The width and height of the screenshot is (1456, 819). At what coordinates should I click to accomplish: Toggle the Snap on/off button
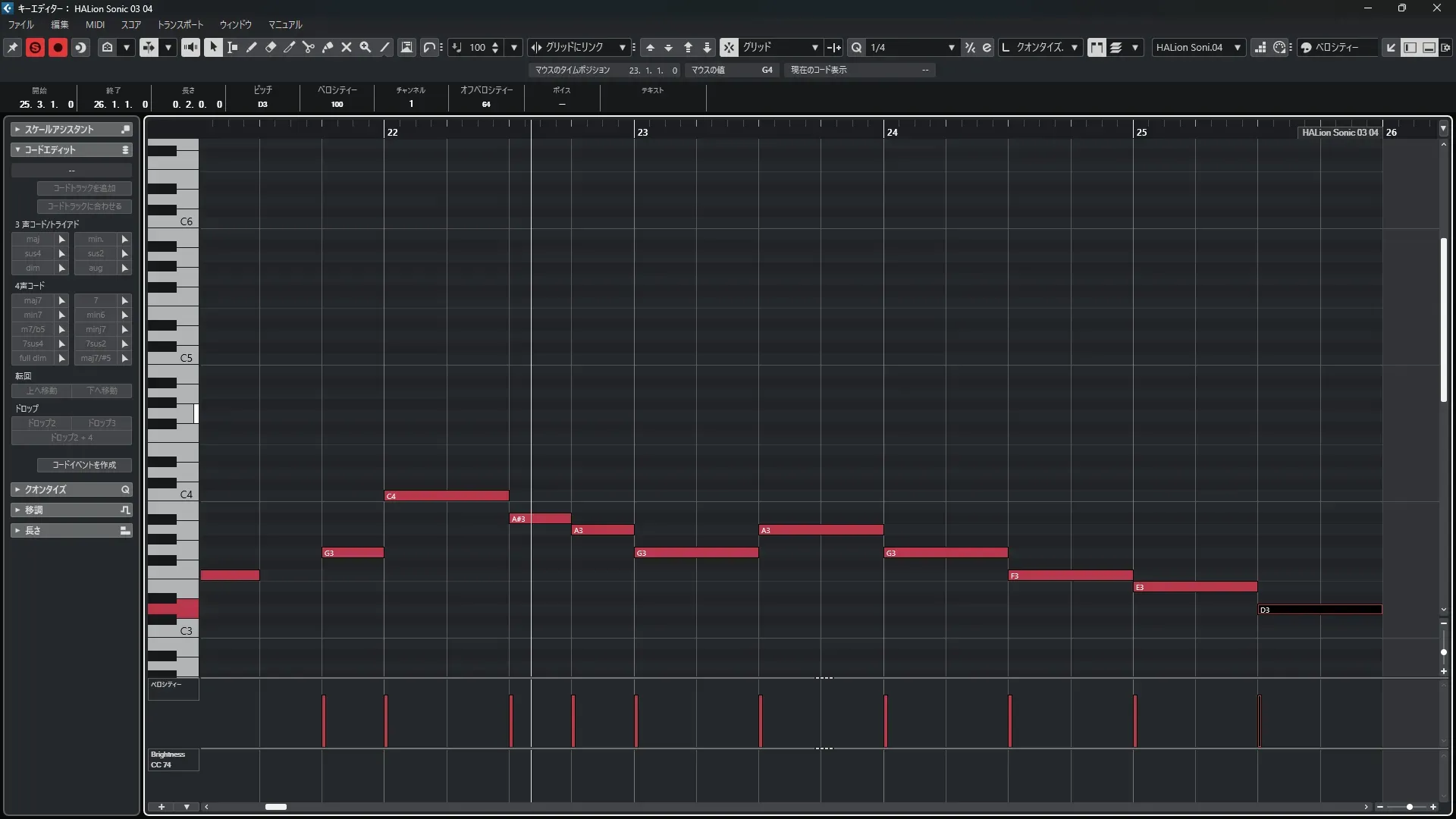tap(728, 47)
